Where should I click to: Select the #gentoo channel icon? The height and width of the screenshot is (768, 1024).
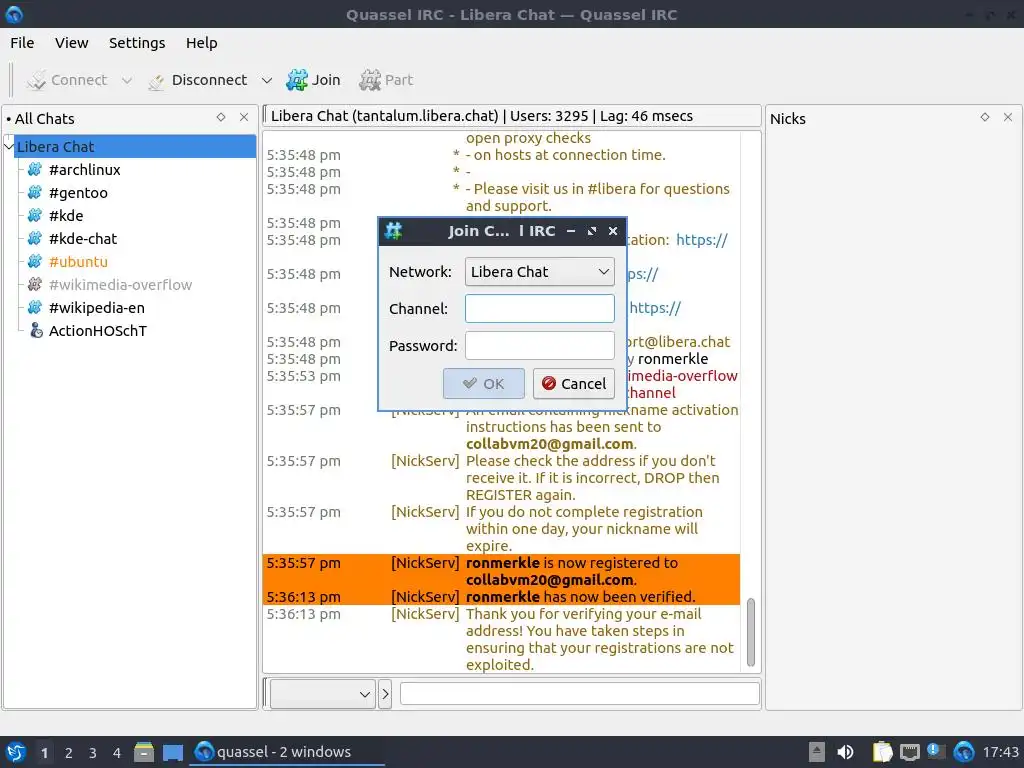tap(35, 193)
